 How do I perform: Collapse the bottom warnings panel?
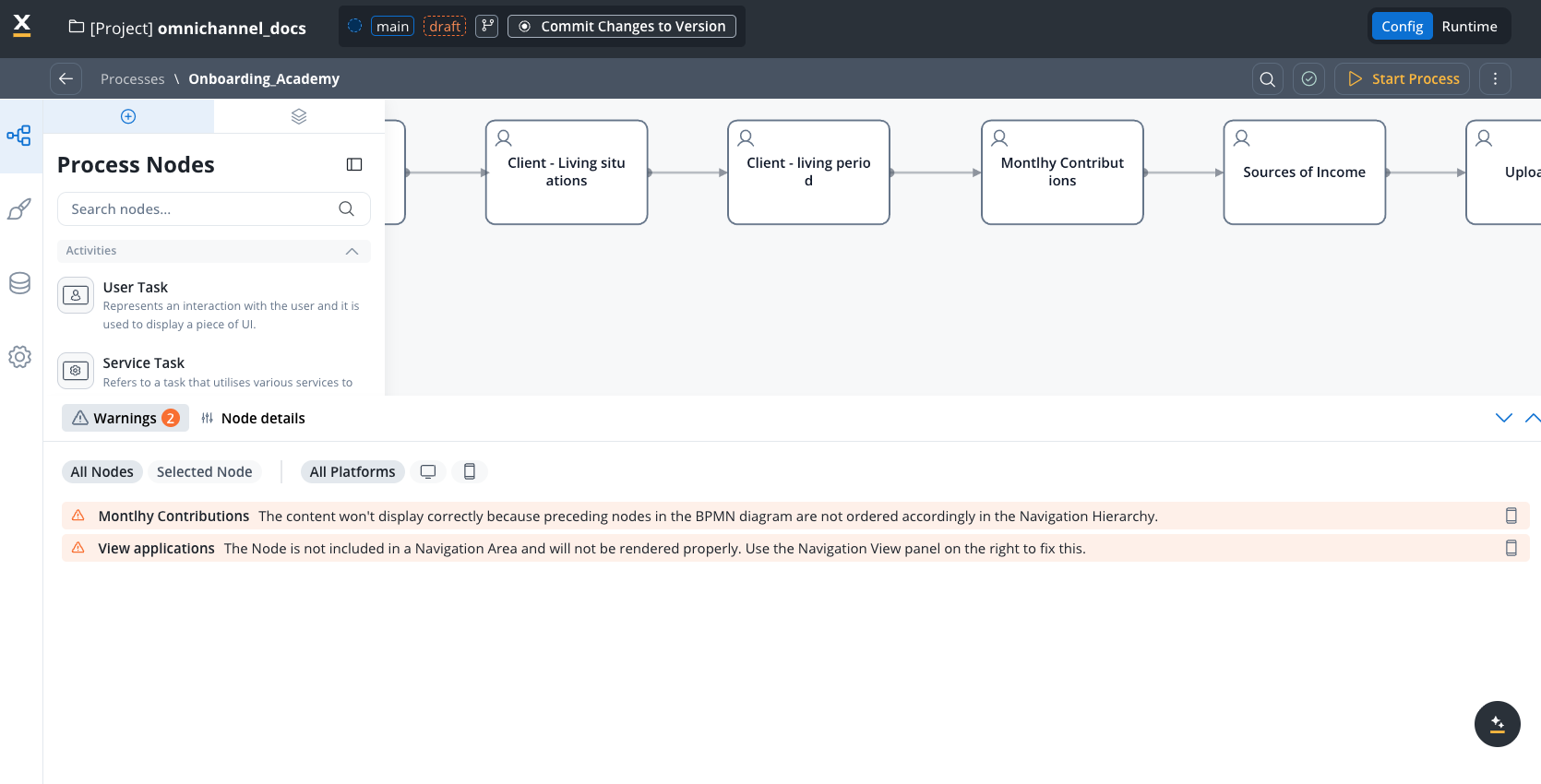click(1504, 418)
